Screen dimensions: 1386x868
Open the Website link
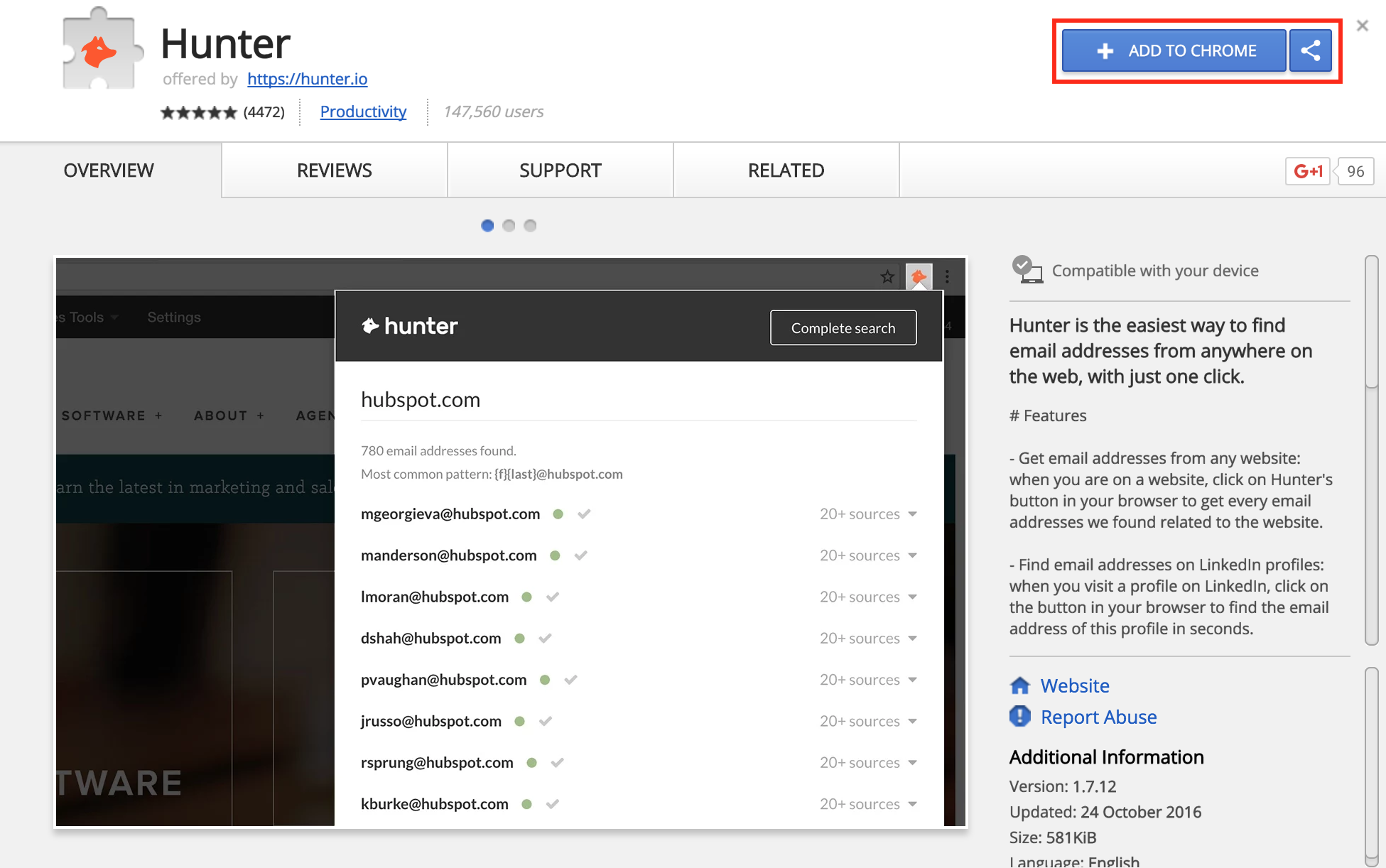pyautogui.click(x=1075, y=686)
